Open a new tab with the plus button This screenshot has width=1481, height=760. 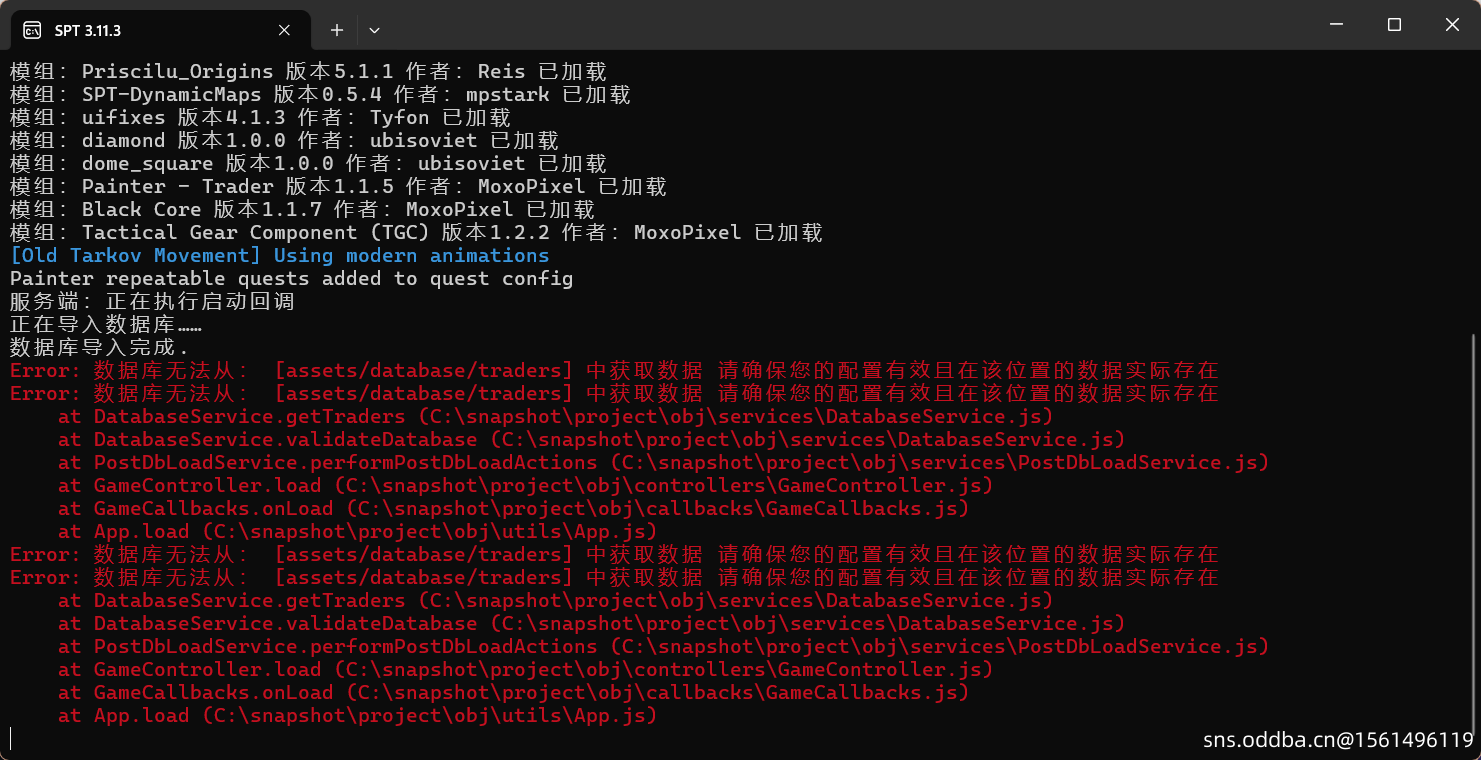337,30
